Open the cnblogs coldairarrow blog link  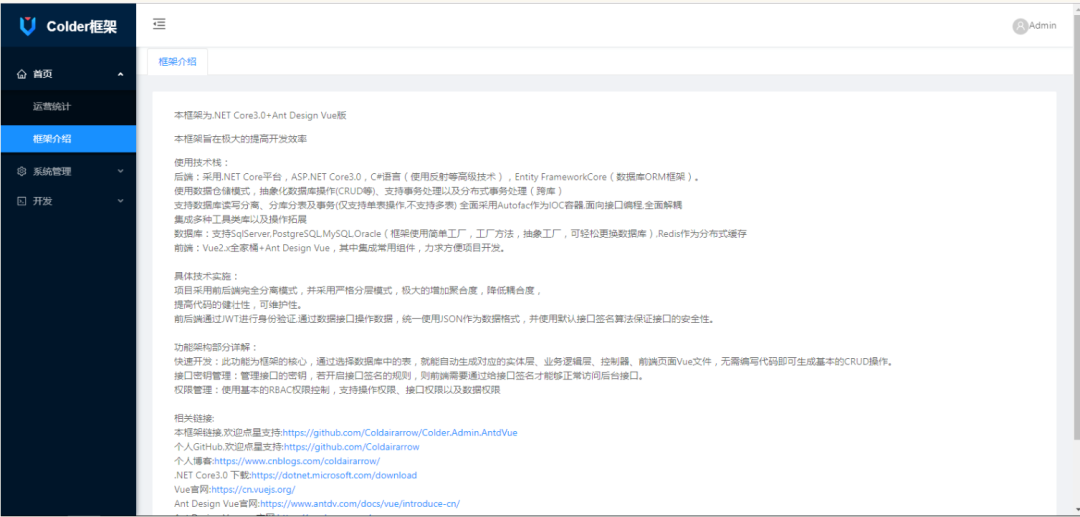297,461
